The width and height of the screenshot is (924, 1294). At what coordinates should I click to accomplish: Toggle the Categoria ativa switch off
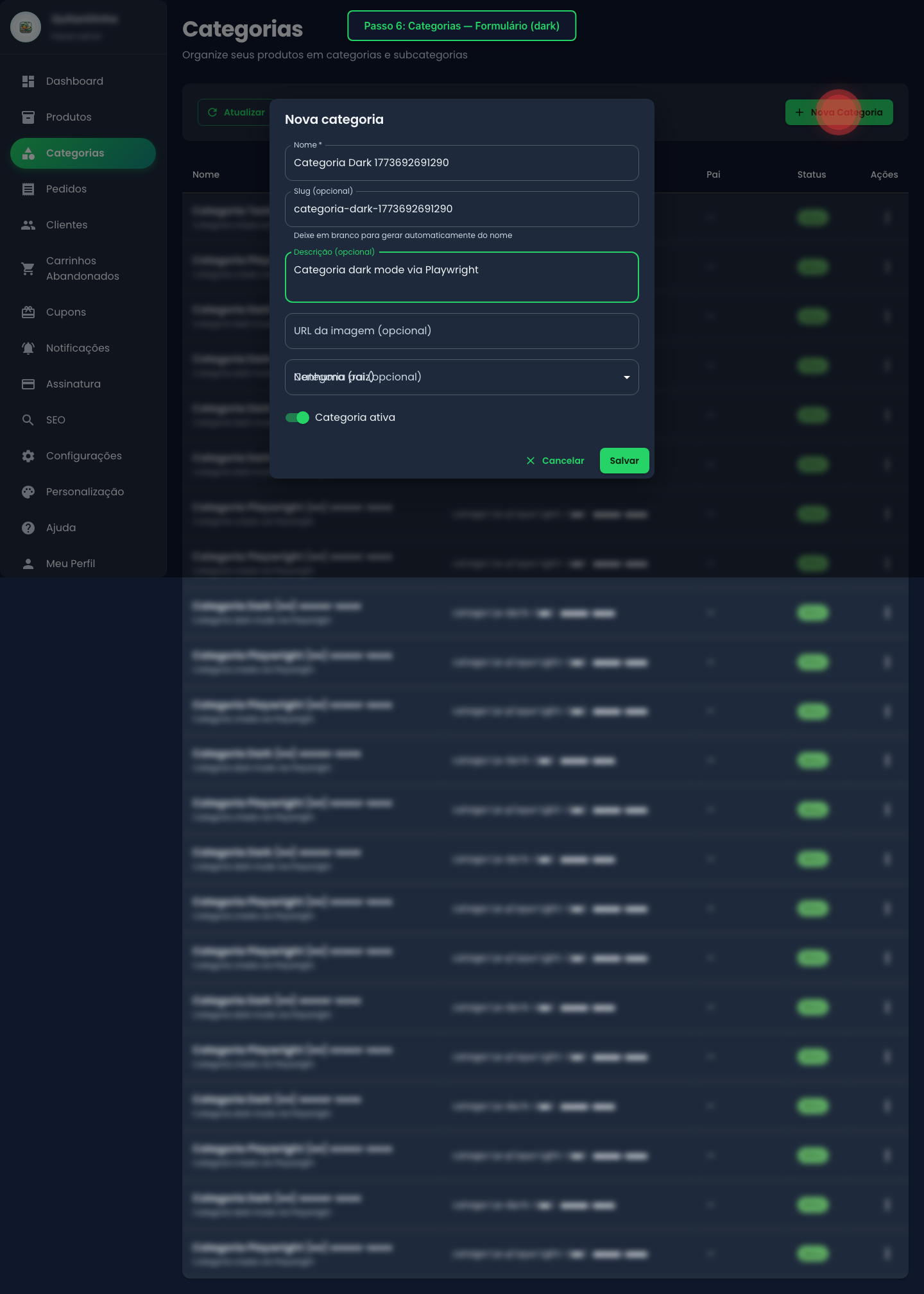click(298, 418)
